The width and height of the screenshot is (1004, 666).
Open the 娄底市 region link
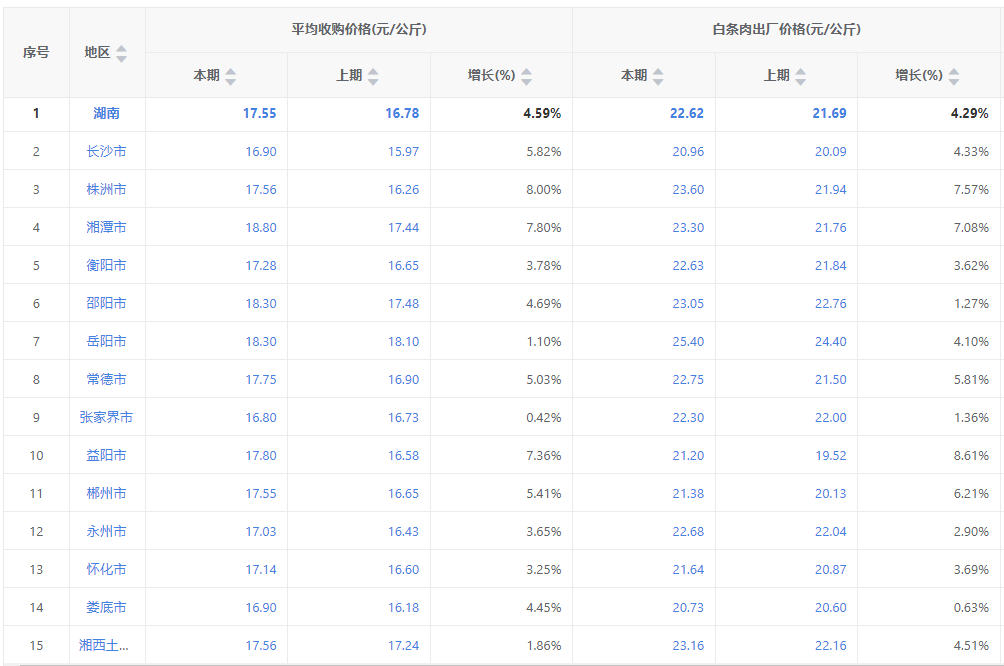click(x=106, y=607)
